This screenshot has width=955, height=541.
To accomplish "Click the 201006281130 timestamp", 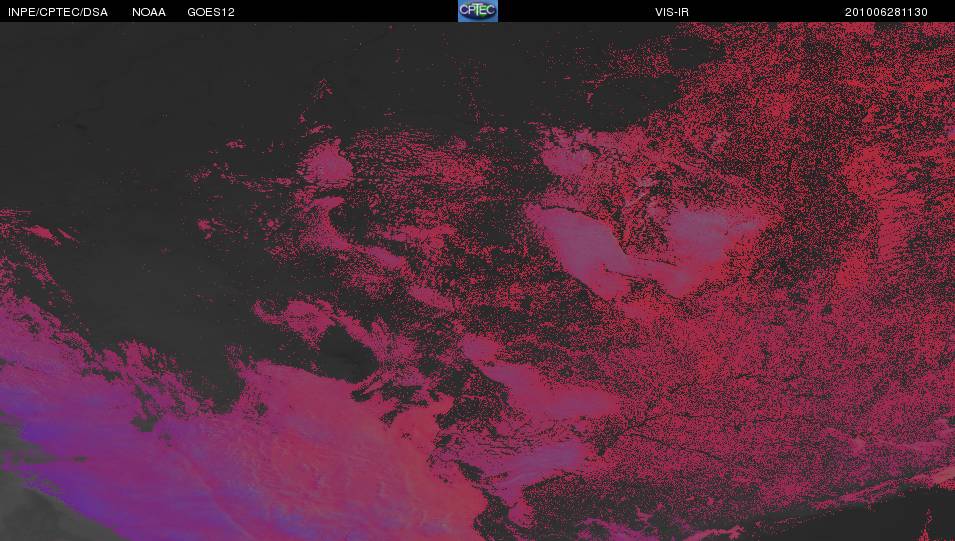I will [x=886, y=12].
